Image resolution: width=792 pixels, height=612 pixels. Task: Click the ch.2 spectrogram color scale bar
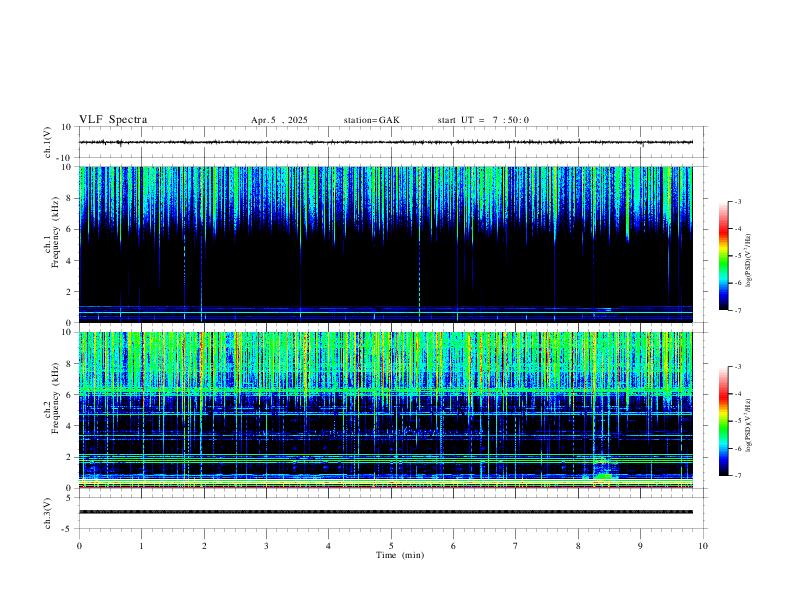(723, 421)
